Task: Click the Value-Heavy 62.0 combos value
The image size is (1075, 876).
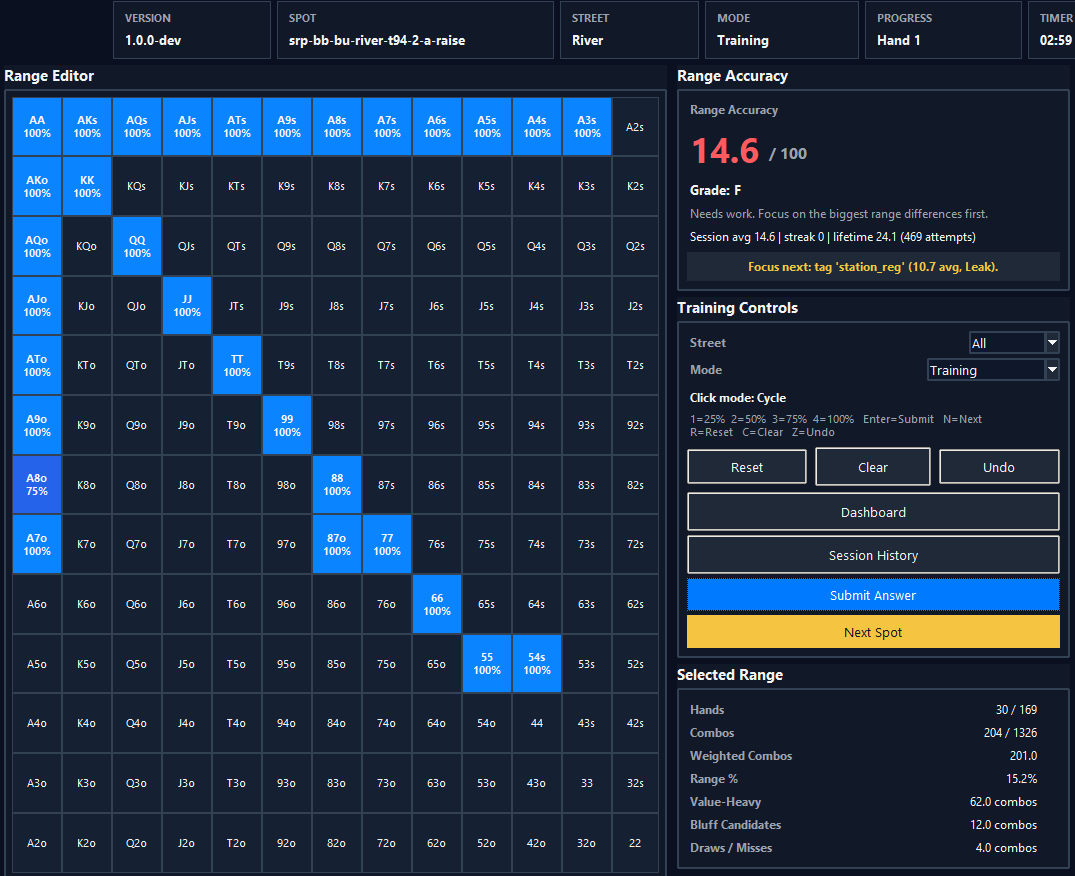Action: click(1003, 801)
